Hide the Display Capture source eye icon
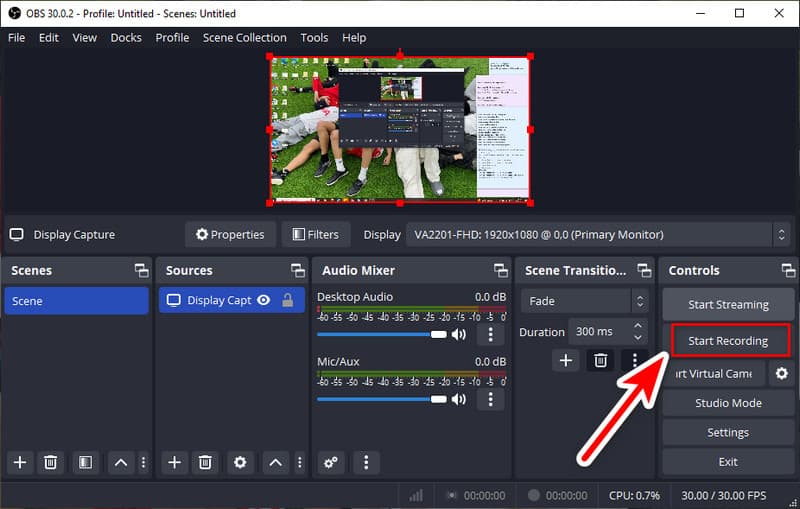Image resolution: width=800 pixels, height=509 pixels. [x=264, y=300]
